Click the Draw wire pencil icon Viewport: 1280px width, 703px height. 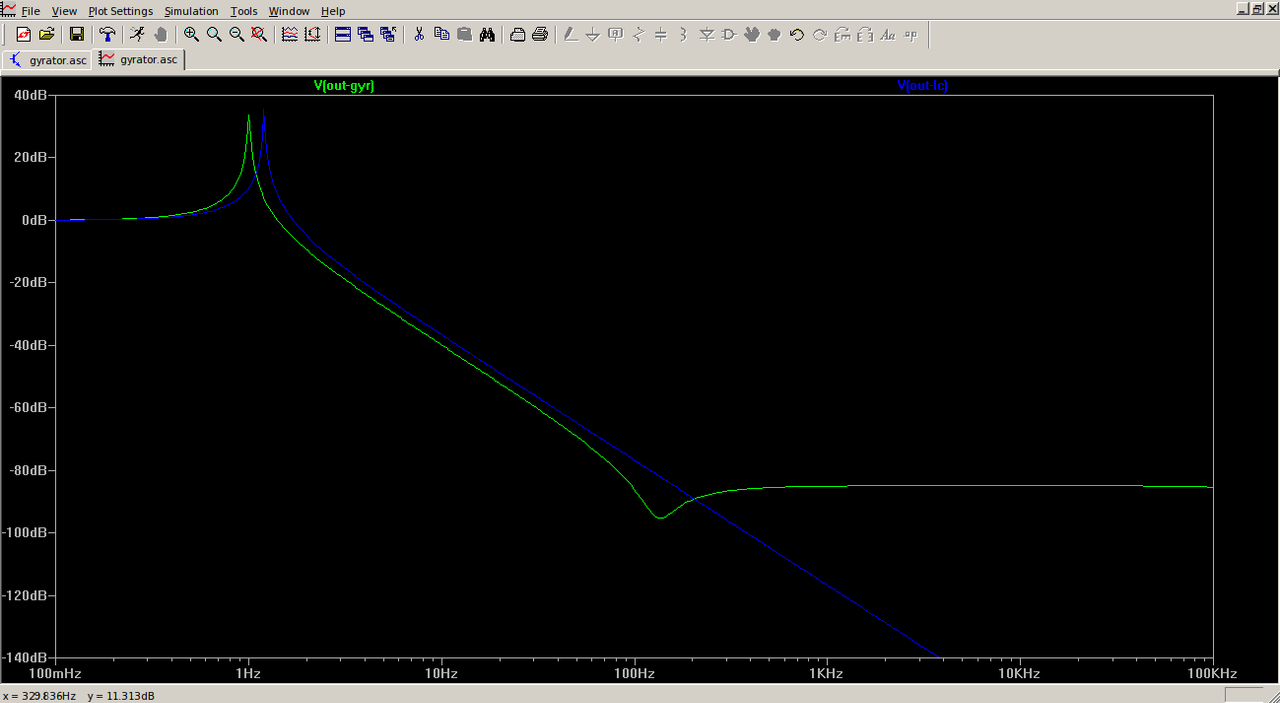click(570, 34)
